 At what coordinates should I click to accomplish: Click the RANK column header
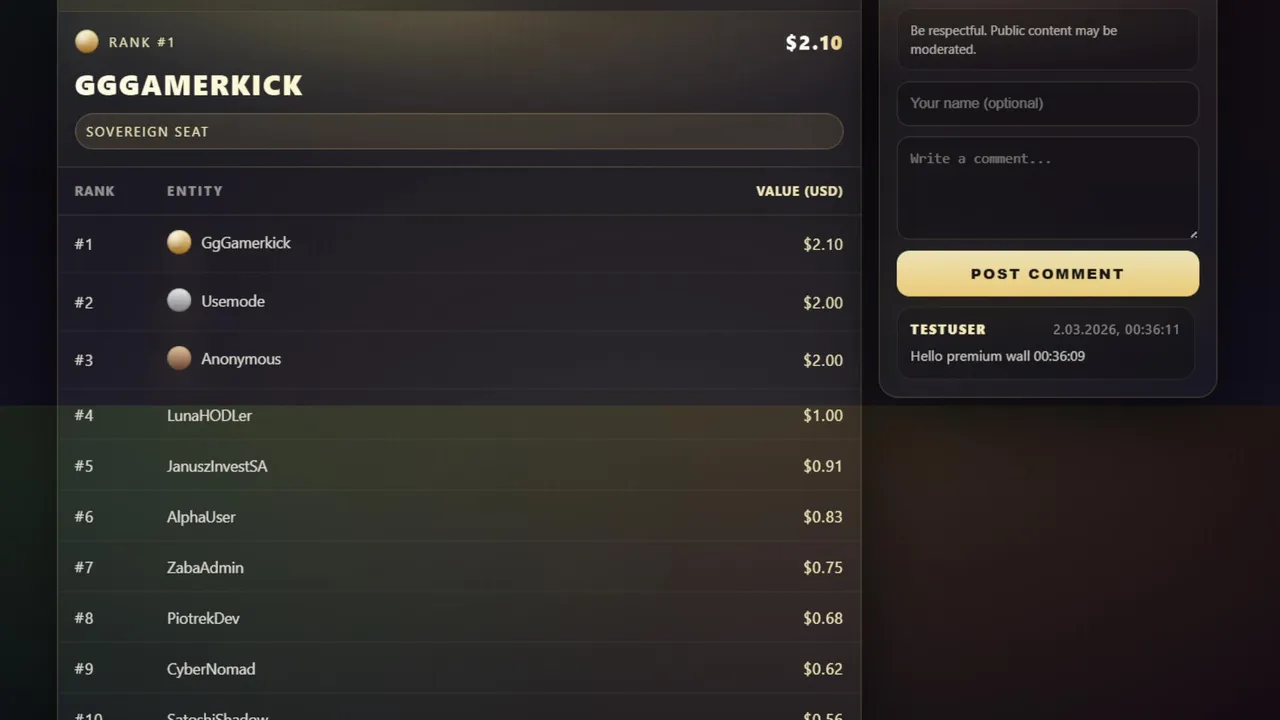click(95, 191)
